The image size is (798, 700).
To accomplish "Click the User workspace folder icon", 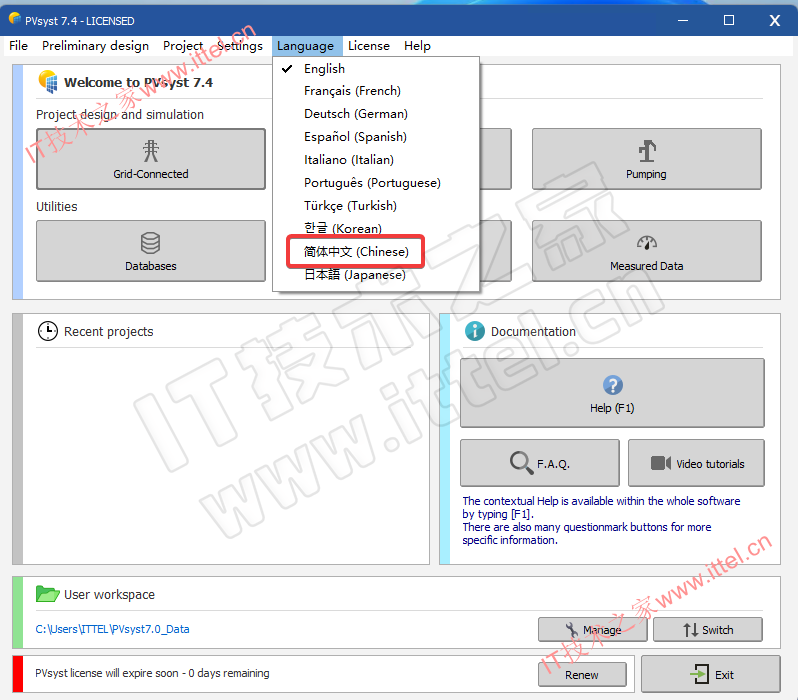I will (x=48, y=594).
